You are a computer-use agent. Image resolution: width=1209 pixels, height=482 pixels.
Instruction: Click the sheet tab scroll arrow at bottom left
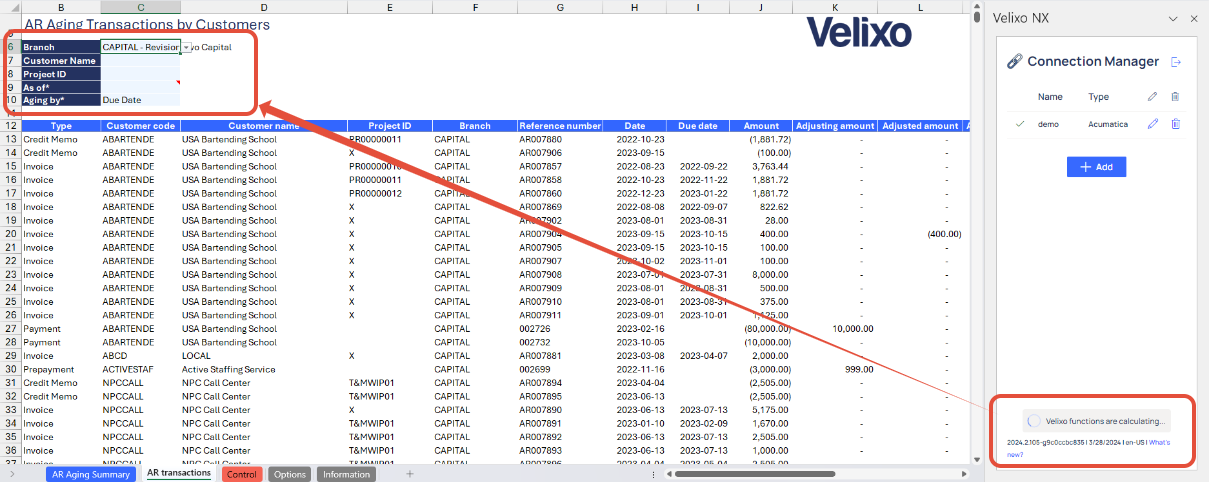[x=10, y=474]
